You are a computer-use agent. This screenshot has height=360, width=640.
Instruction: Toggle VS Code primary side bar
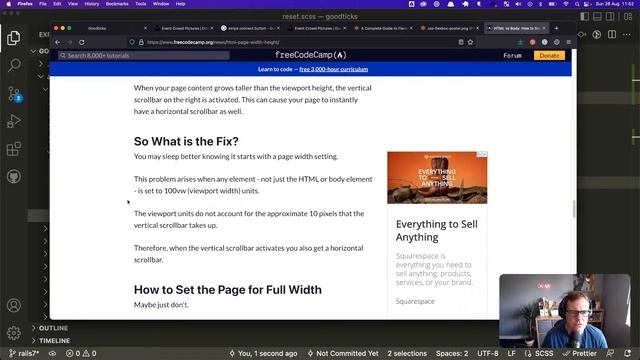click(584, 16)
